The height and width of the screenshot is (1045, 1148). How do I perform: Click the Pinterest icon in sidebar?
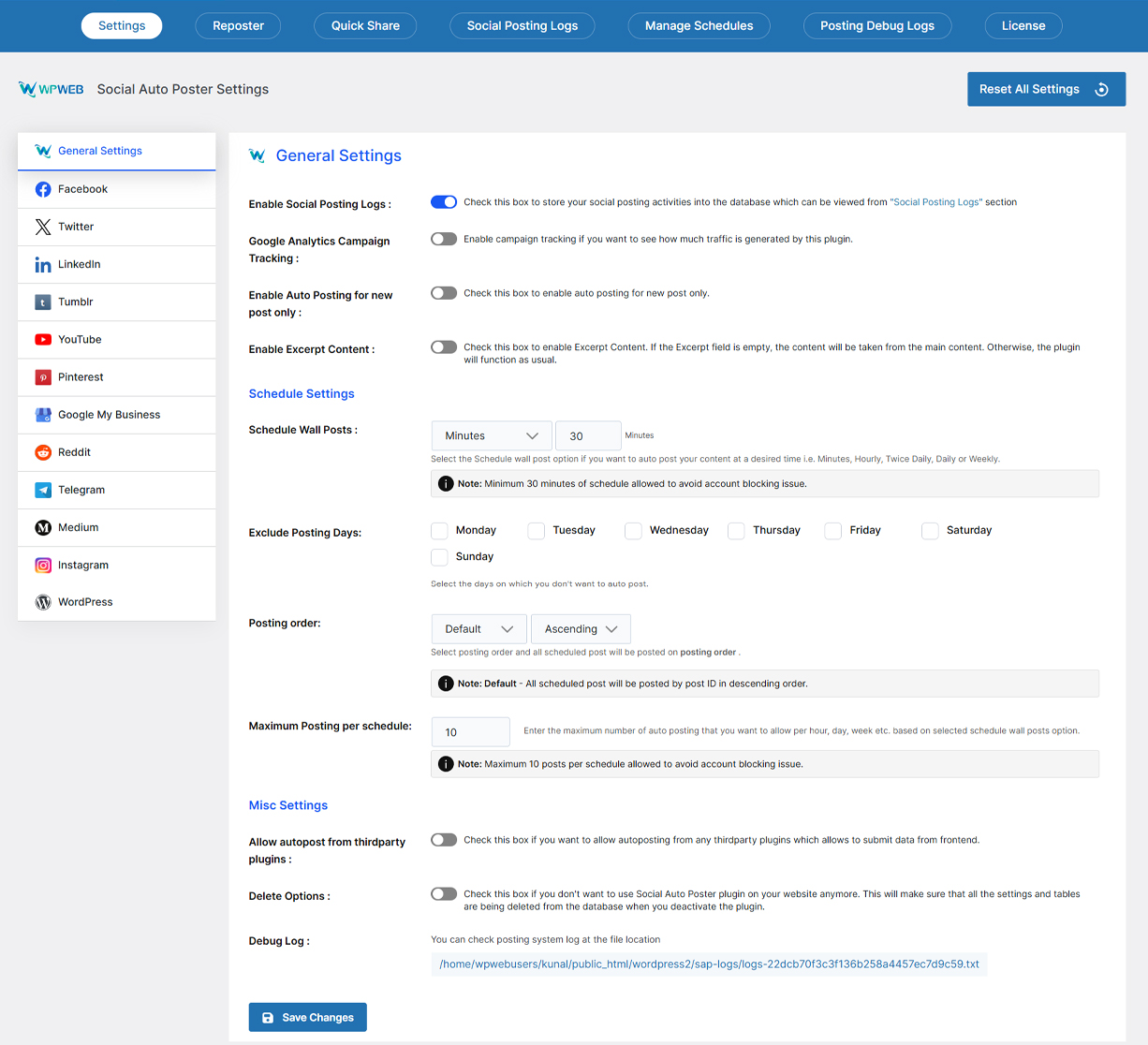43,377
